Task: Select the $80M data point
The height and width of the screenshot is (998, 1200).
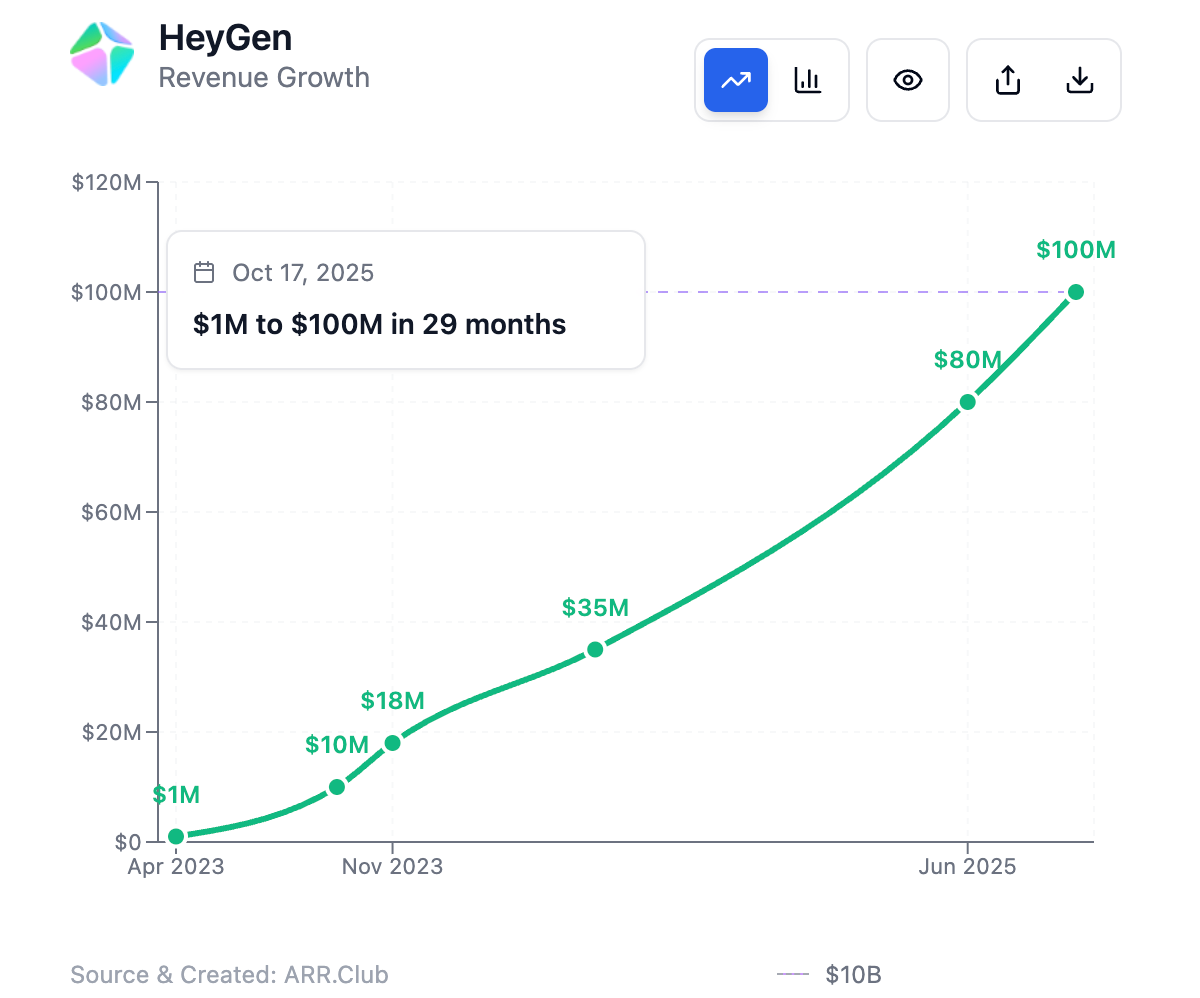Action: click(x=967, y=402)
